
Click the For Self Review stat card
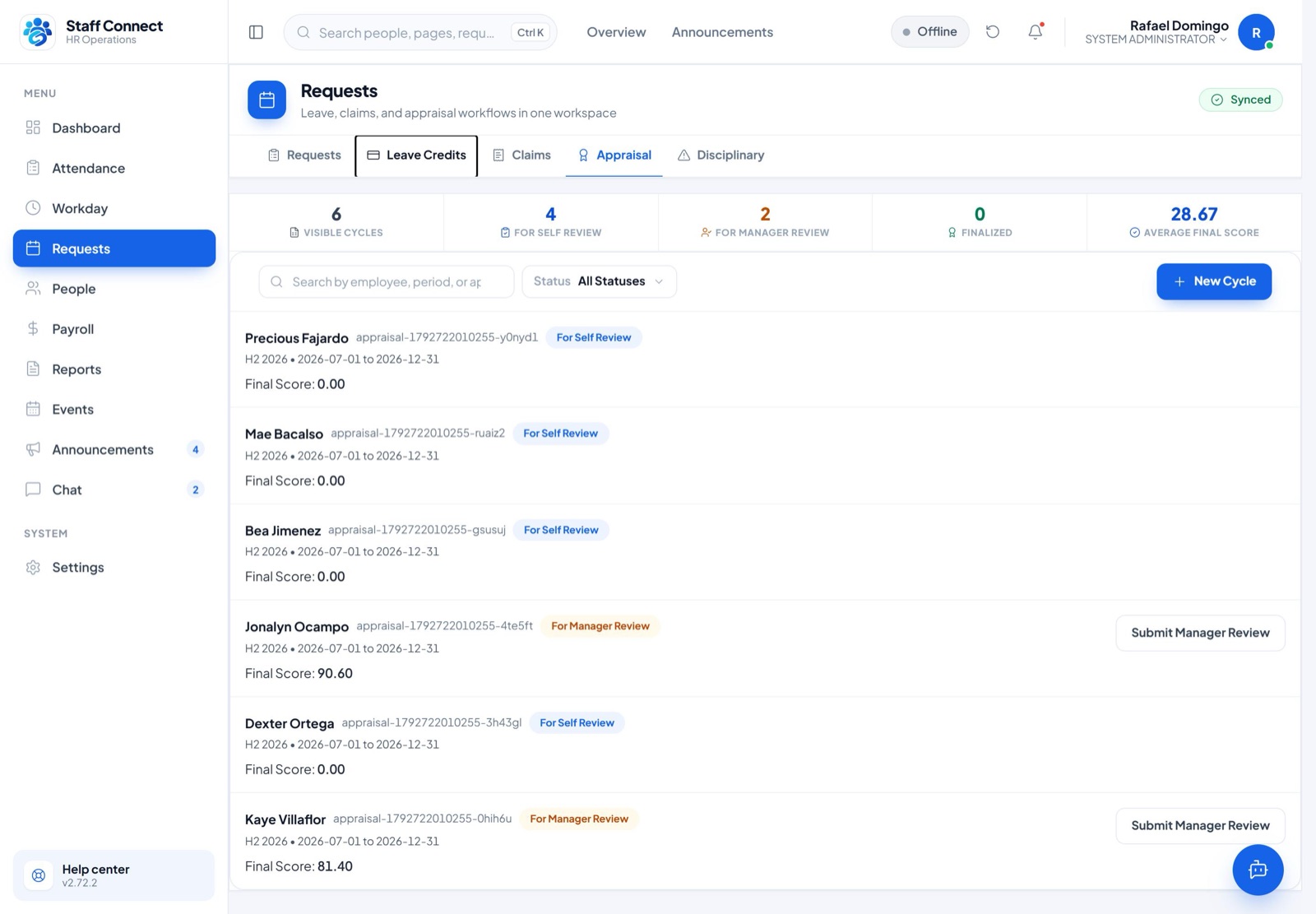pos(550,222)
